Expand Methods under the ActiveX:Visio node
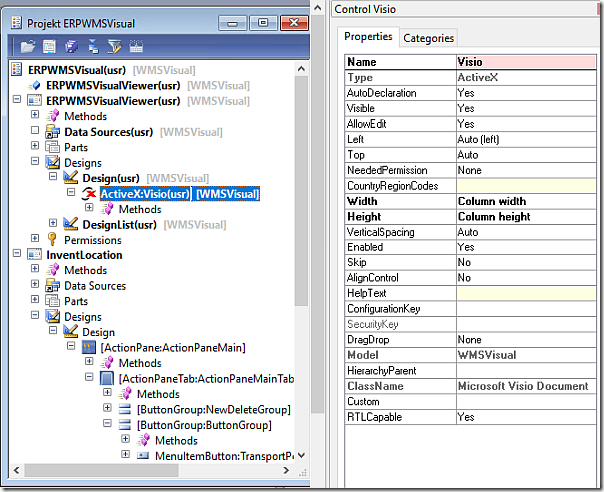The width and height of the screenshot is (604, 492). 89,209
